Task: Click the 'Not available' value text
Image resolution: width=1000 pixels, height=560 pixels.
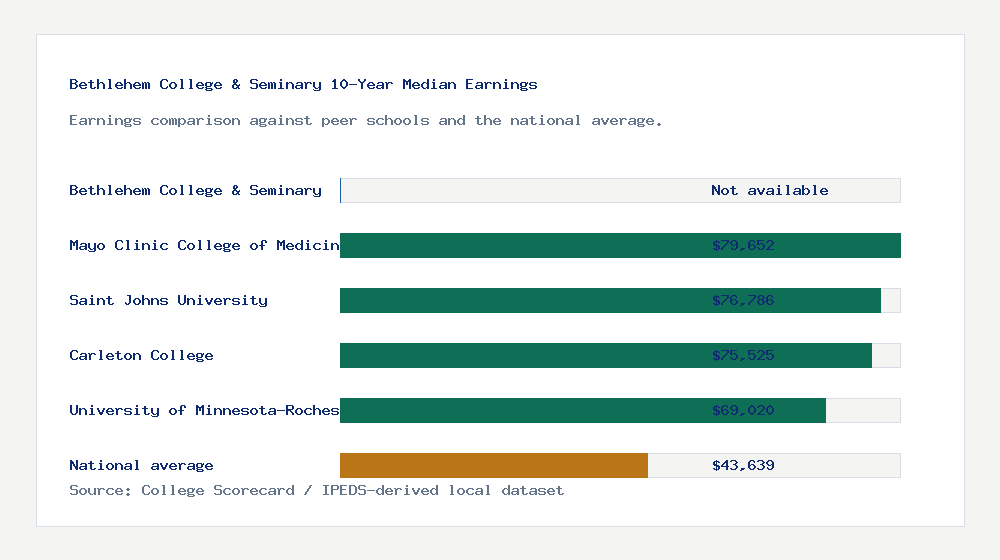Action: click(770, 190)
